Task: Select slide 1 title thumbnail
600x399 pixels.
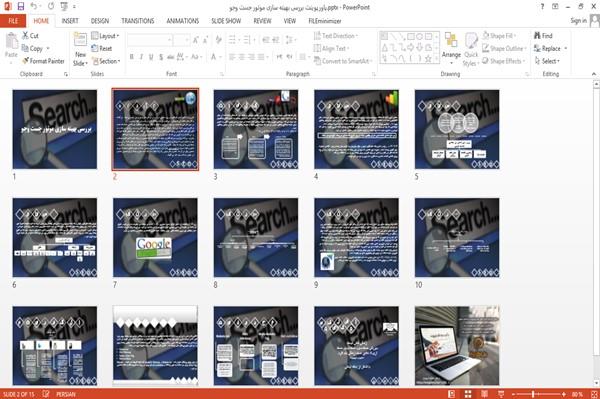Action: point(55,129)
